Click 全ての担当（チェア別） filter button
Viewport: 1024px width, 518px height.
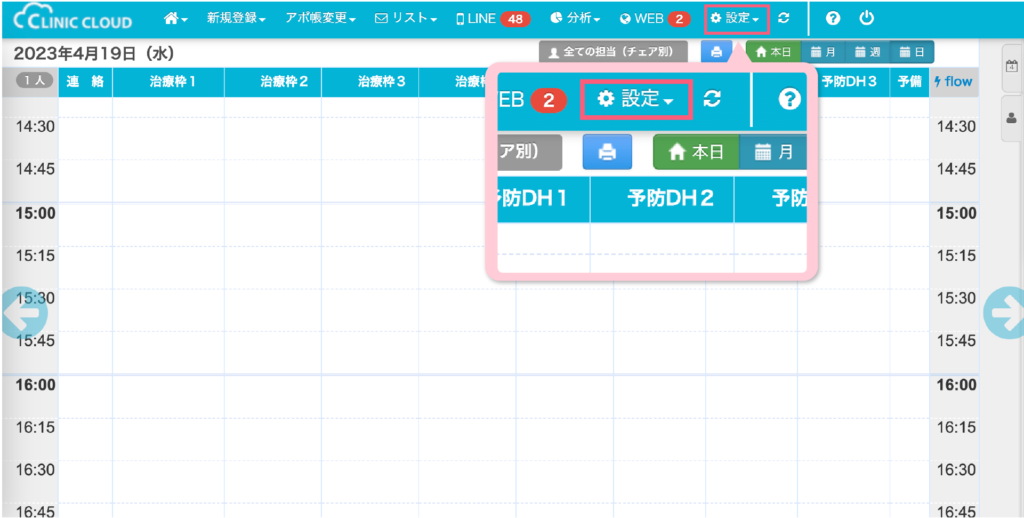[x=613, y=52]
